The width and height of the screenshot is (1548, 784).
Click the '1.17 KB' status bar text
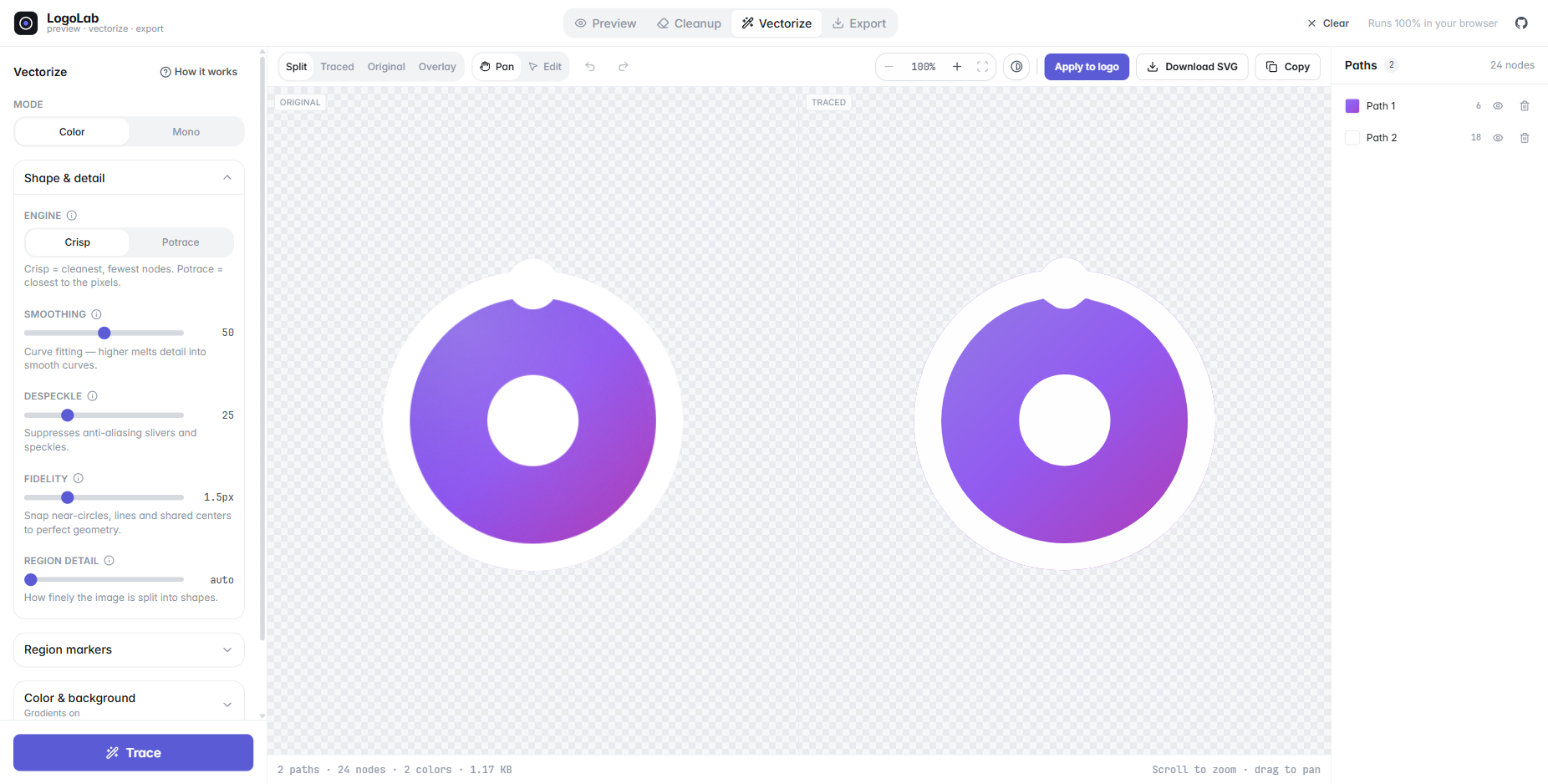coord(491,770)
